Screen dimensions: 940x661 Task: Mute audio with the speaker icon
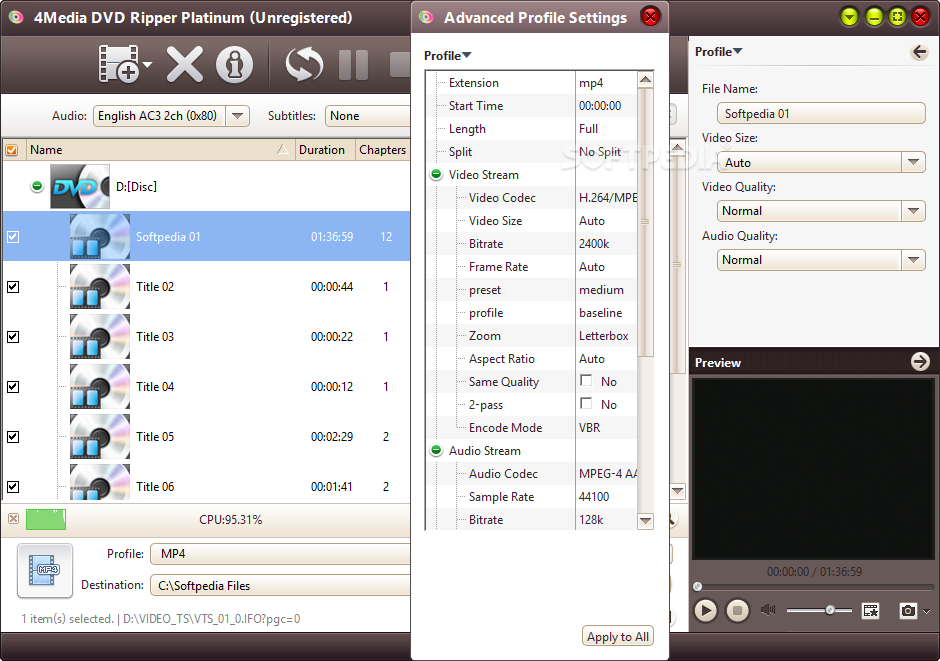[x=768, y=610]
